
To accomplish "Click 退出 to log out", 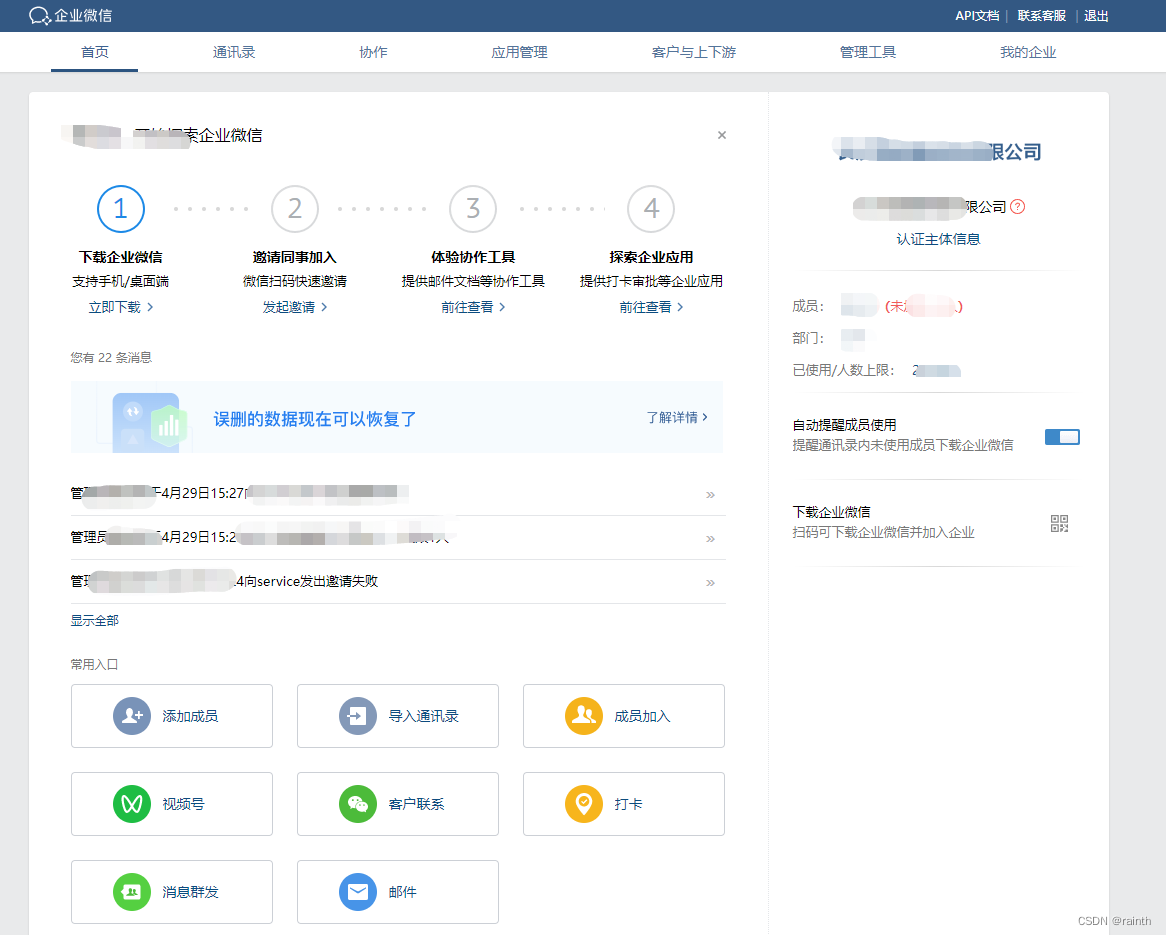I will point(1096,16).
